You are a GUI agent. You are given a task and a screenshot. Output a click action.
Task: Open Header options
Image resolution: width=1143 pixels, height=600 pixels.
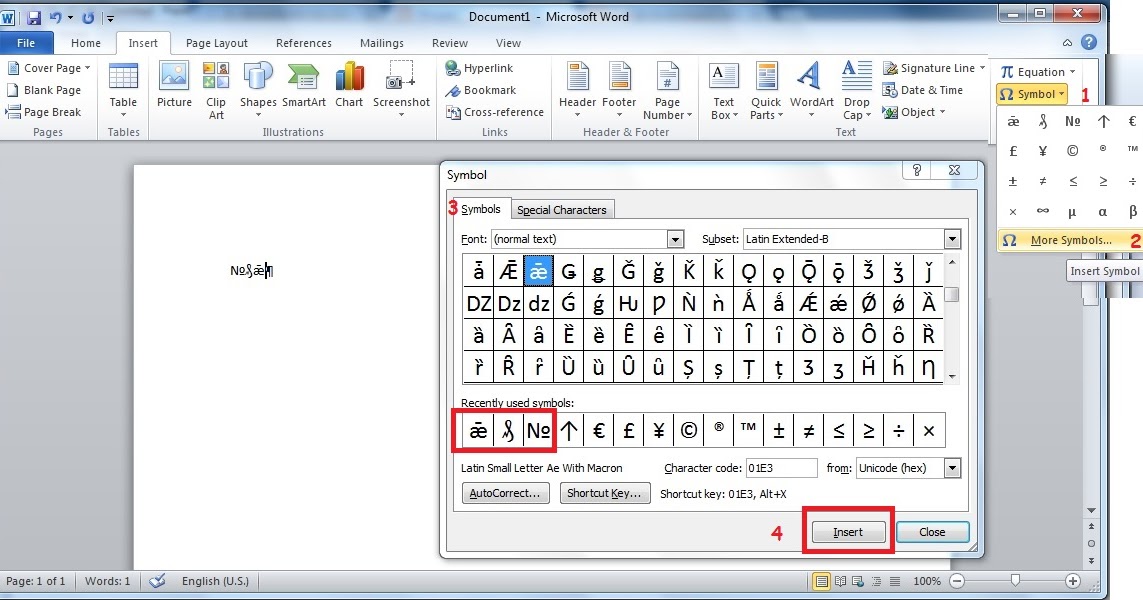coord(577,90)
